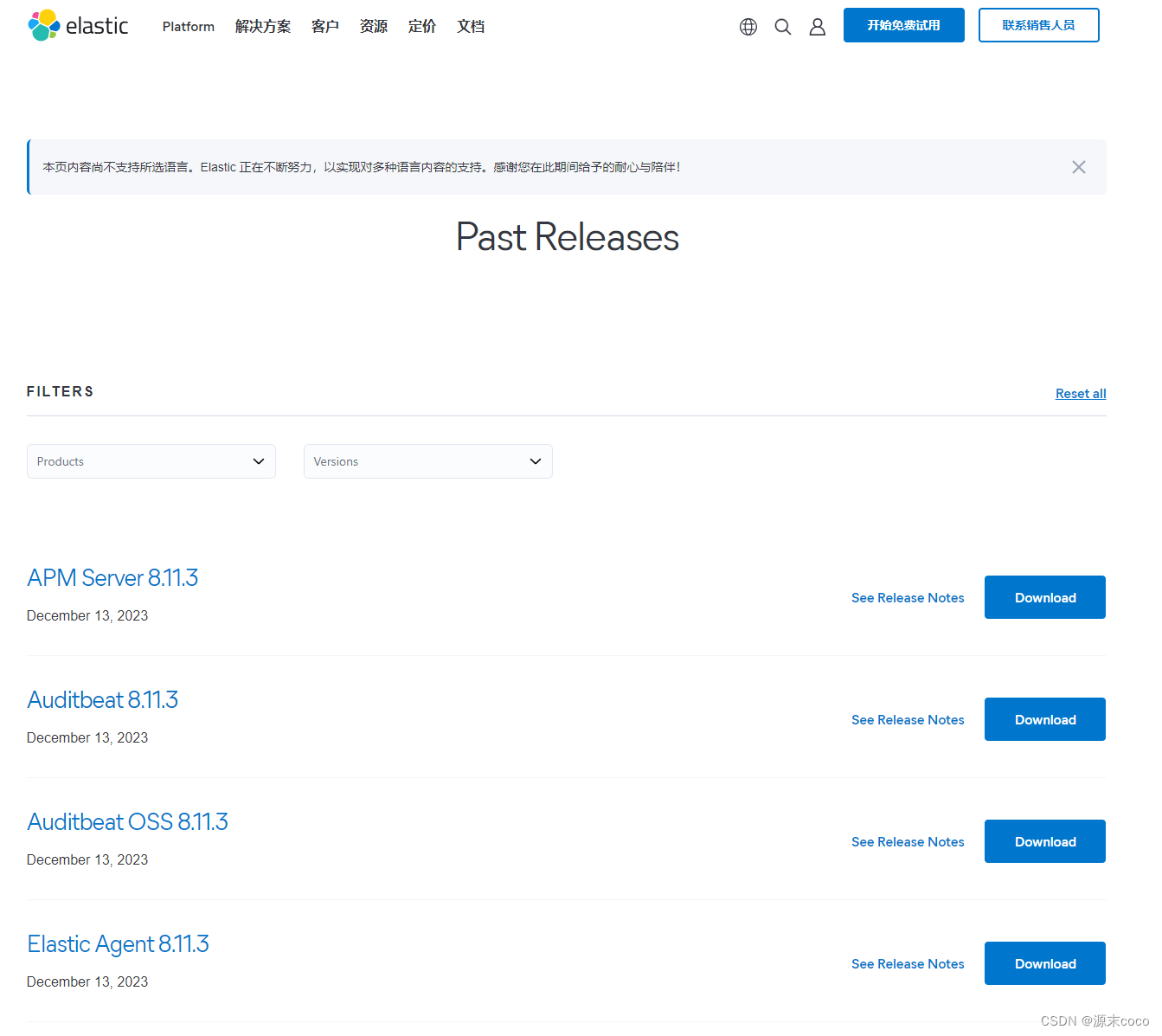The height and width of the screenshot is (1036, 1162).
Task: See Release Notes for APM Server 8.11.3
Action: [x=908, y=598]
